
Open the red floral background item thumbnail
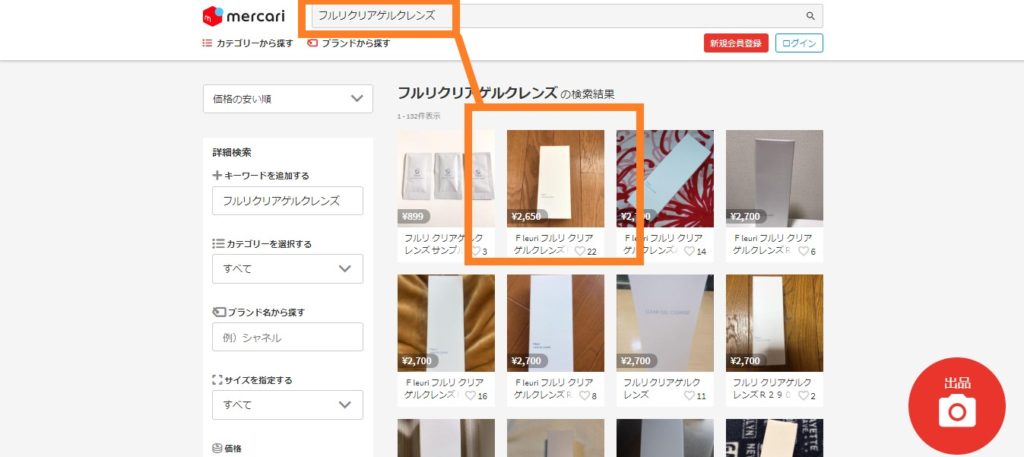click(x=665, y=178)
